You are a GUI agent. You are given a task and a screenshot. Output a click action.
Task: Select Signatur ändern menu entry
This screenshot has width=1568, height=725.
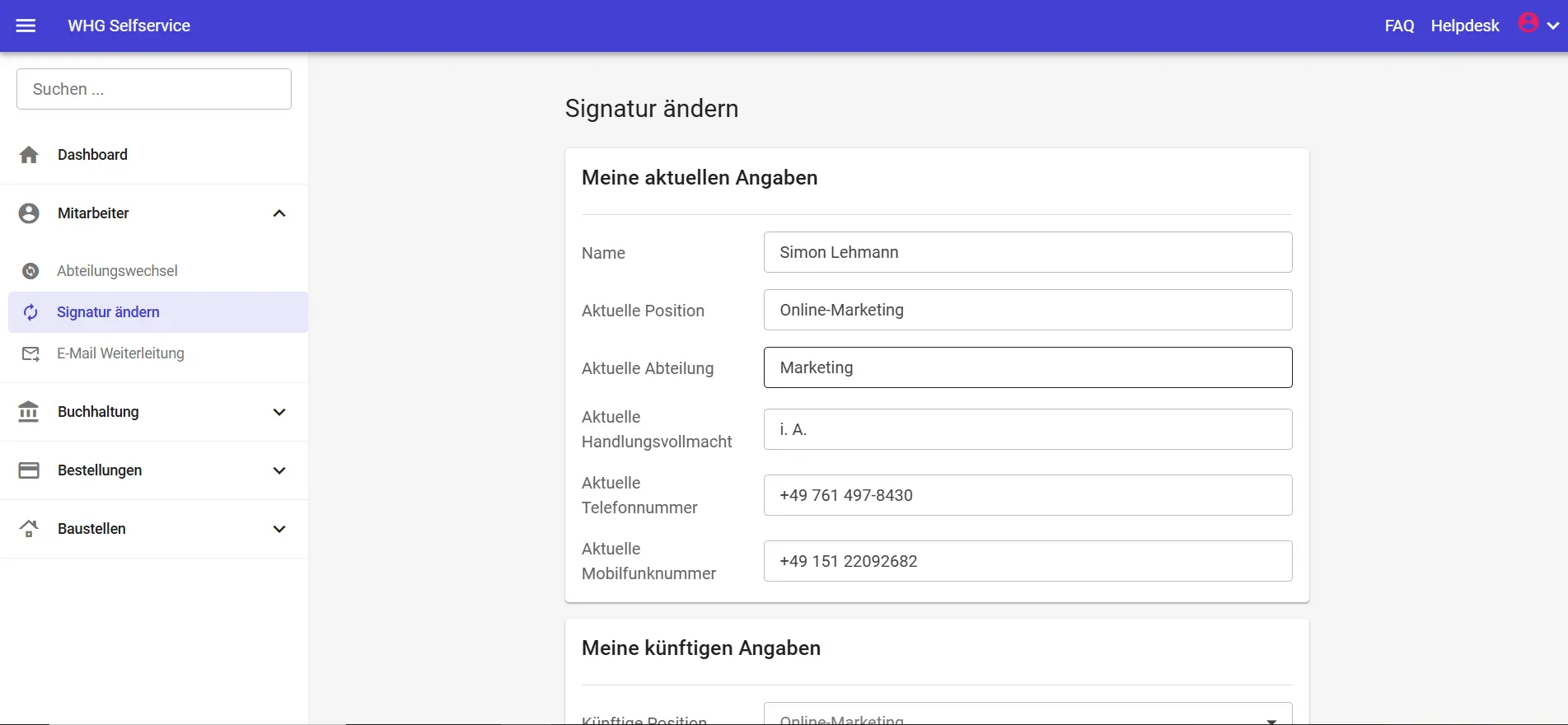click(158, 312)
